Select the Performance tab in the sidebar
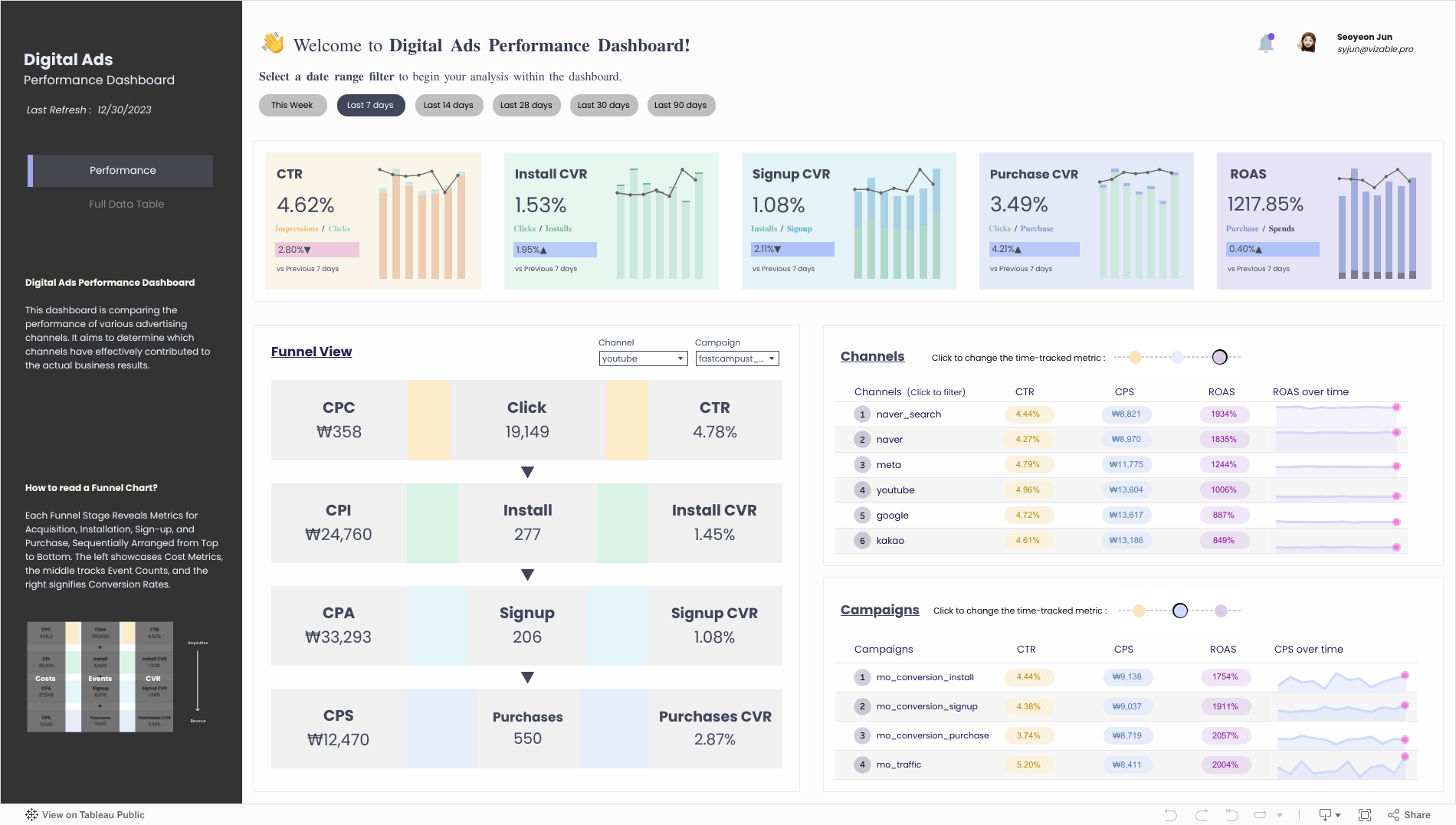This screenshot has width=1456, height=825. pos(121,170)
